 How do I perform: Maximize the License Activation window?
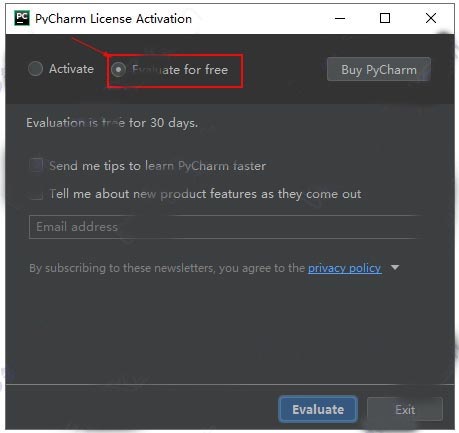click(385, 18)
